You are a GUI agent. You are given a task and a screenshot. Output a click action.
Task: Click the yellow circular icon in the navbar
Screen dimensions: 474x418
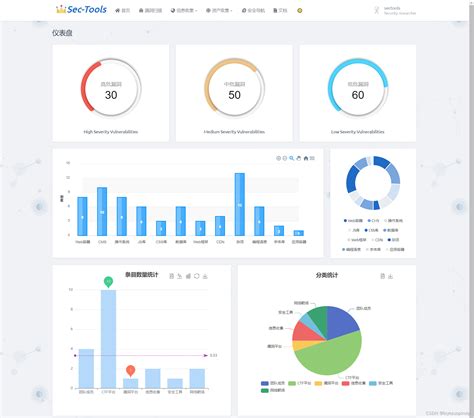[300, 11]
